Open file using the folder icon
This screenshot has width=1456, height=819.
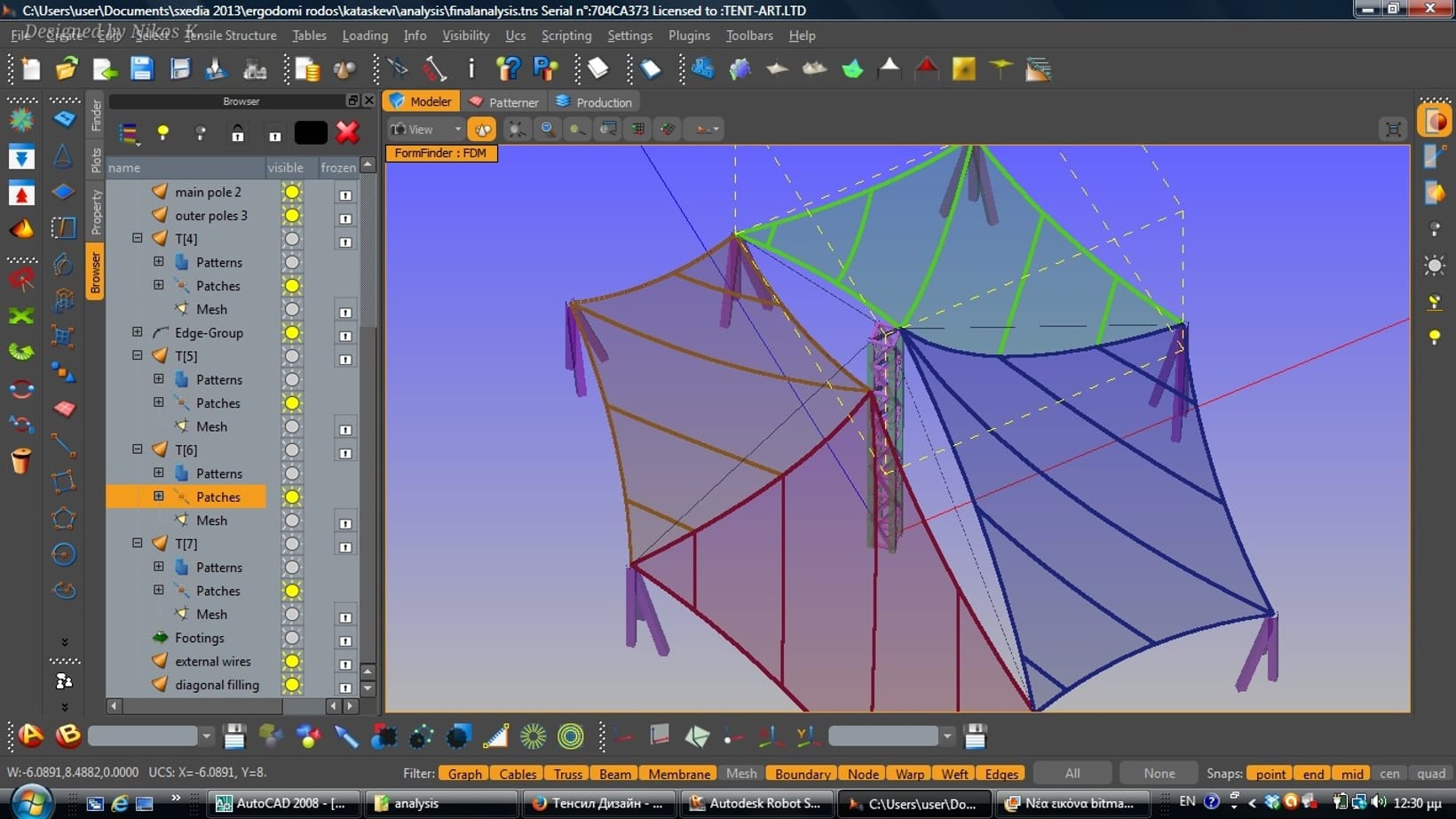[x=67, y=69]
